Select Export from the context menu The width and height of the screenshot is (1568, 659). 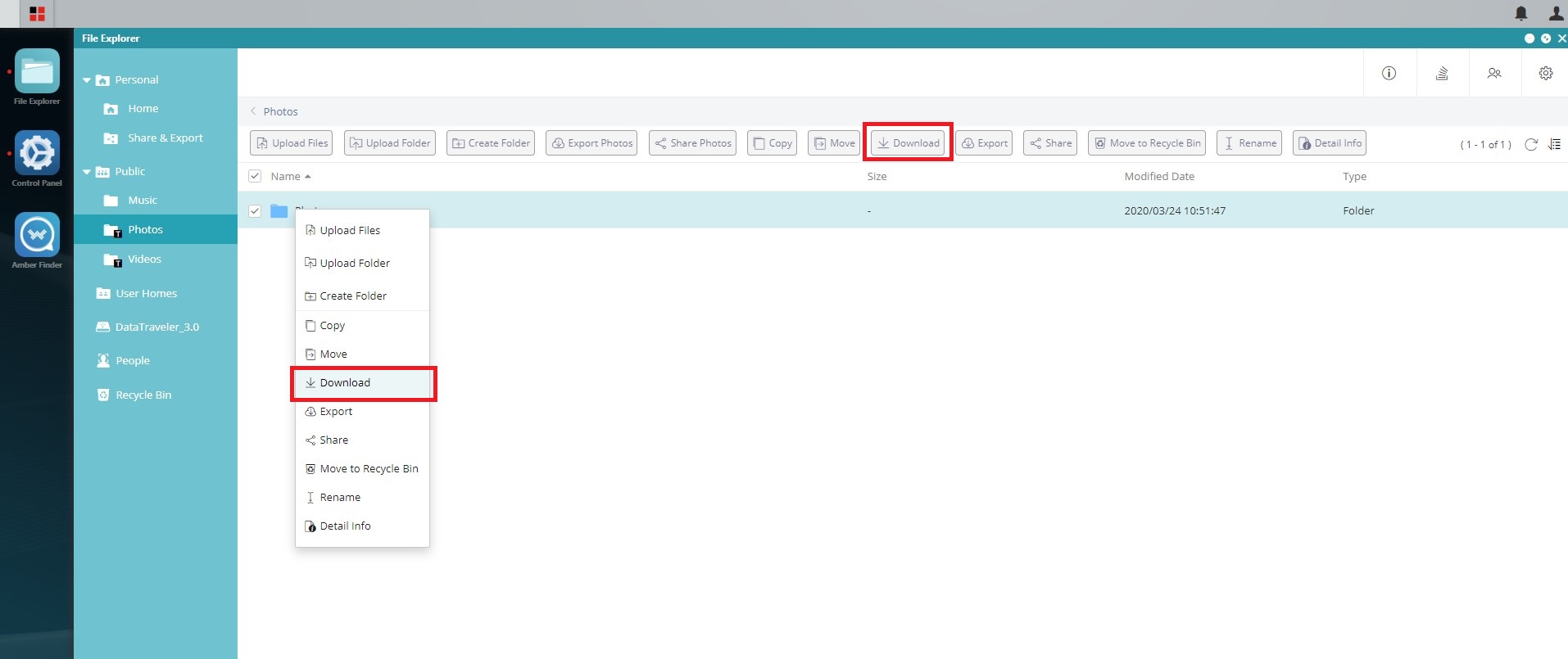click(362, 411)
